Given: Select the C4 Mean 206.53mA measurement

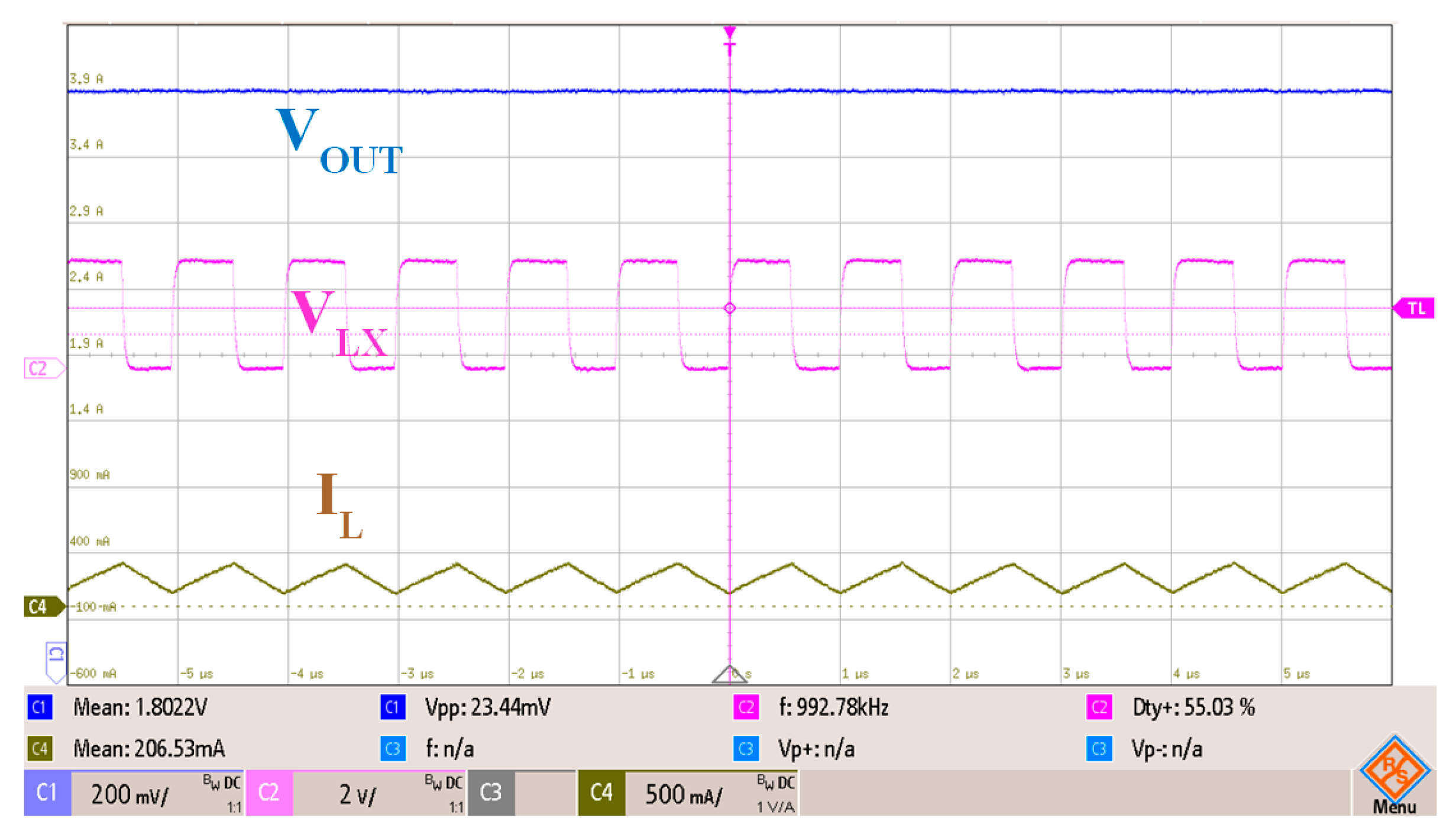Looking at the screenshot, I should (148, 749).
